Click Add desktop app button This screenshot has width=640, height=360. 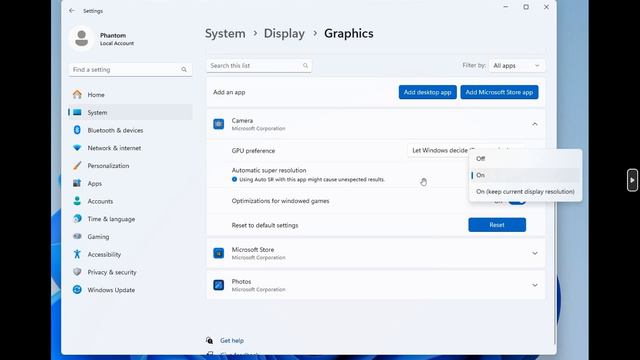tap(427, 92)
